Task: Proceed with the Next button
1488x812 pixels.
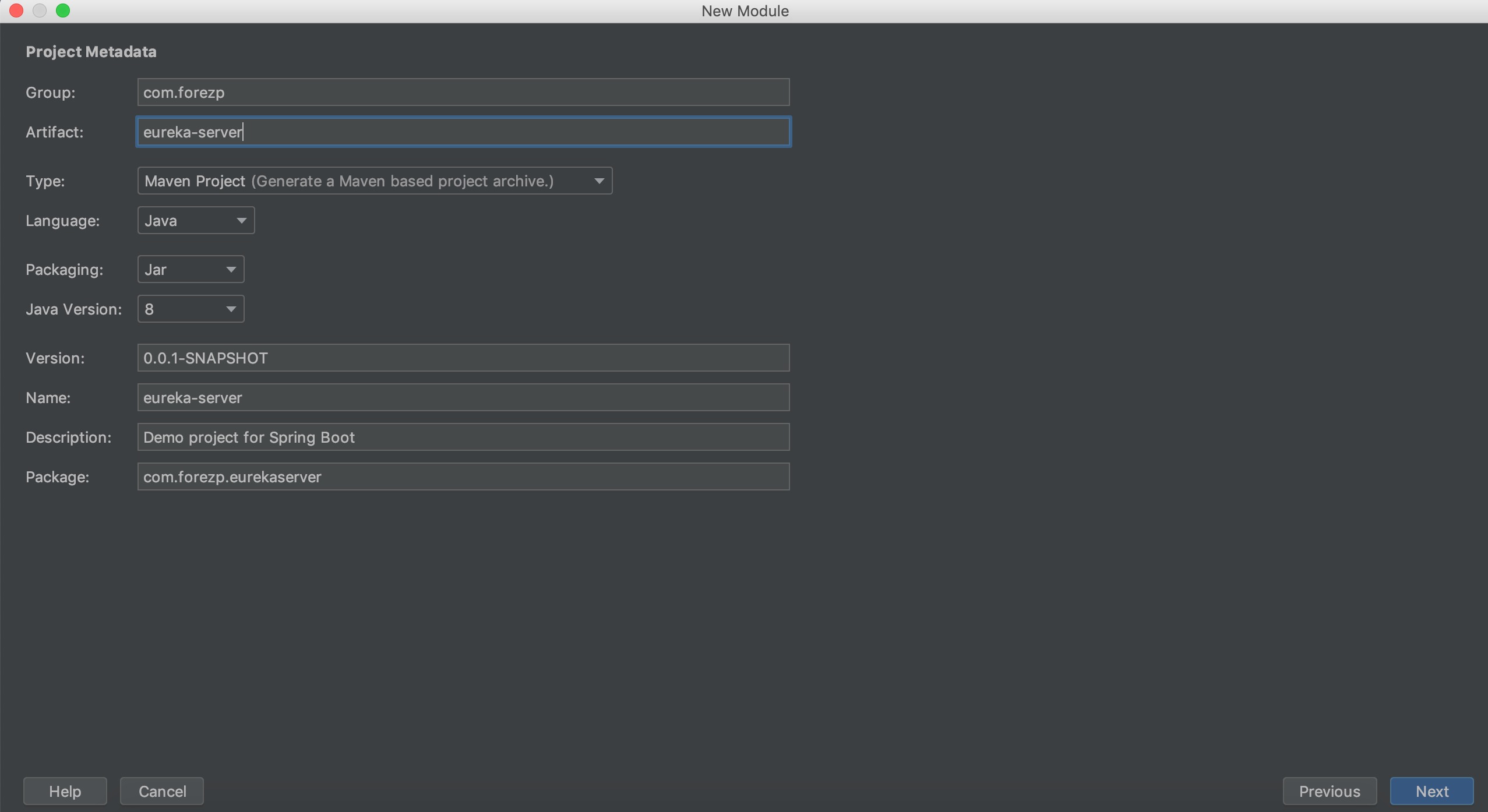Action: point(1431,791)
